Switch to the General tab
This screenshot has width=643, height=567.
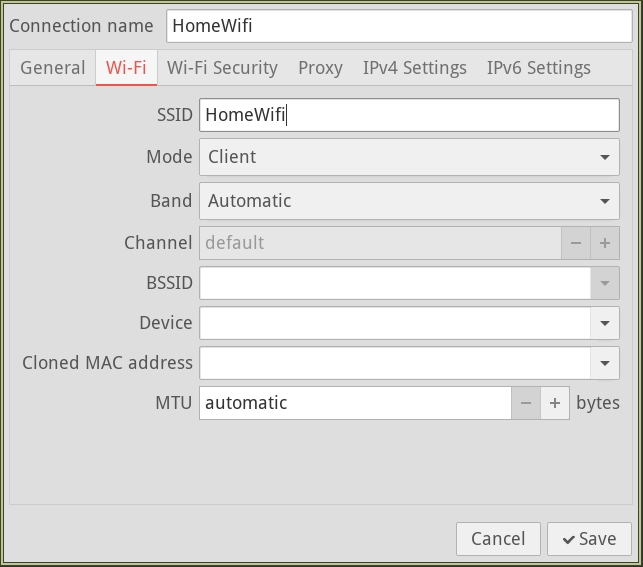click(53, 68)
